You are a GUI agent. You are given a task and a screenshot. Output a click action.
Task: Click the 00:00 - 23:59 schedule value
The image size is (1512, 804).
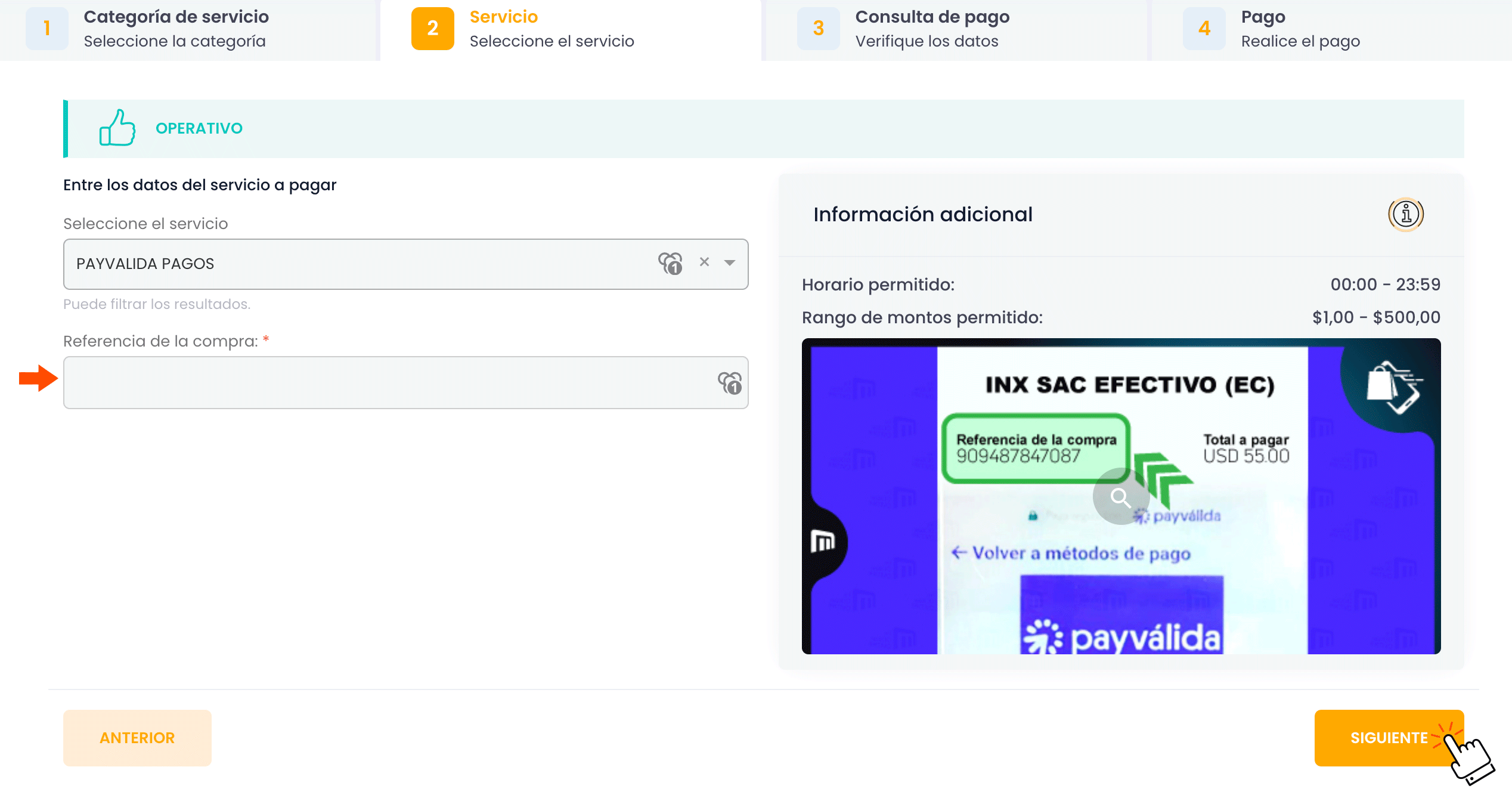(1385, 285)
